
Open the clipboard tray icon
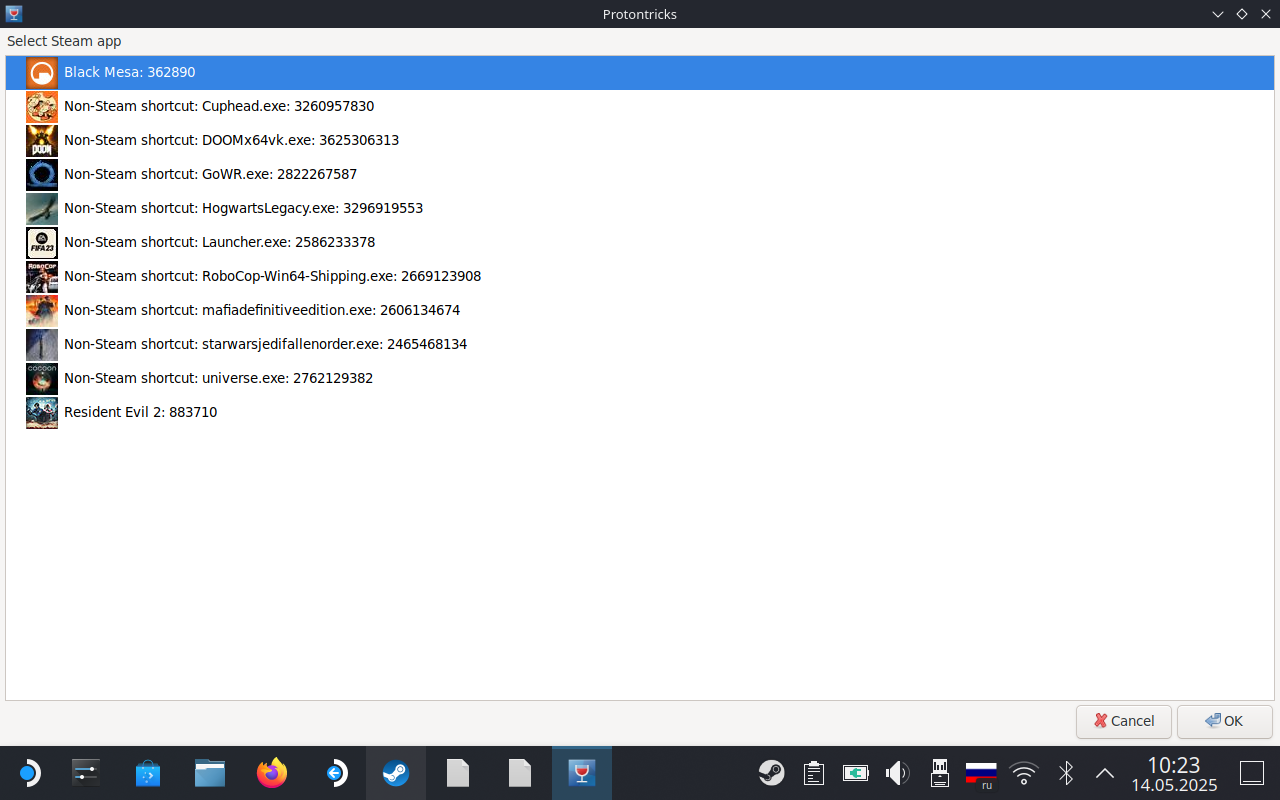pos(814,773)
